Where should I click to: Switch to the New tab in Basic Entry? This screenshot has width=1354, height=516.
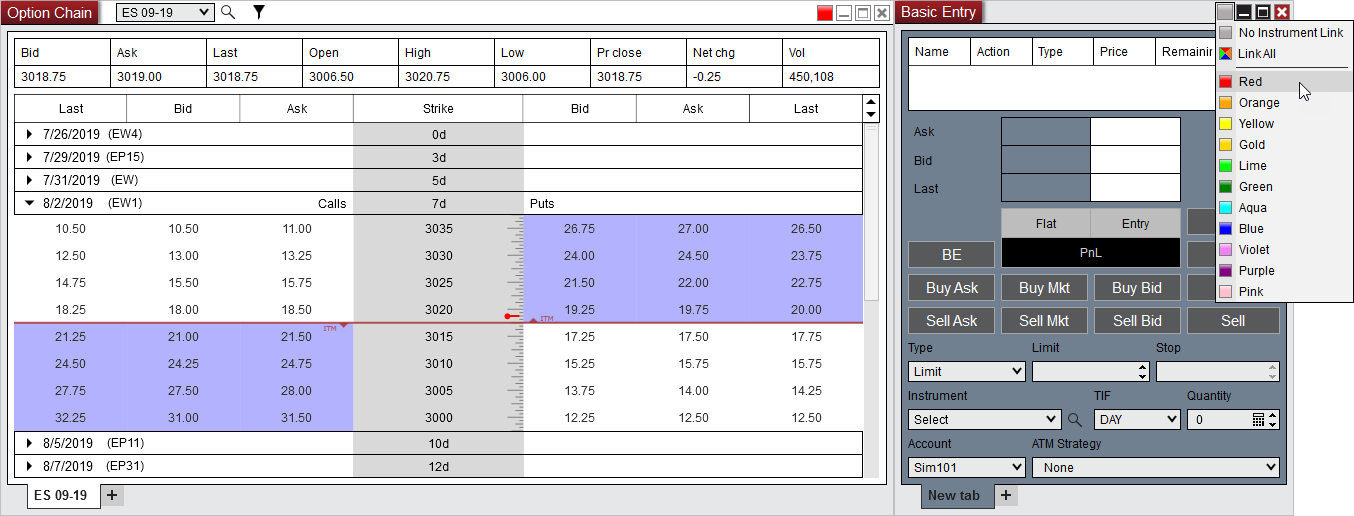tap(955, 495)
